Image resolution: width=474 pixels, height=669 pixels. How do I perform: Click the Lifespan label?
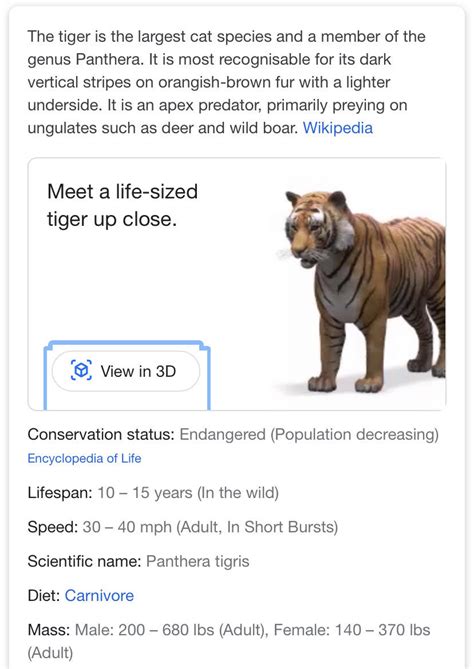60,493
